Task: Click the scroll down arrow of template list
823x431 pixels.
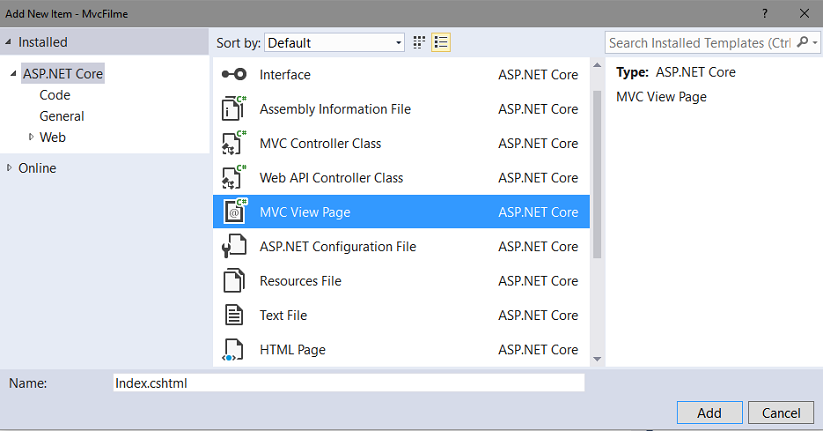Action: tap(597, 359)
